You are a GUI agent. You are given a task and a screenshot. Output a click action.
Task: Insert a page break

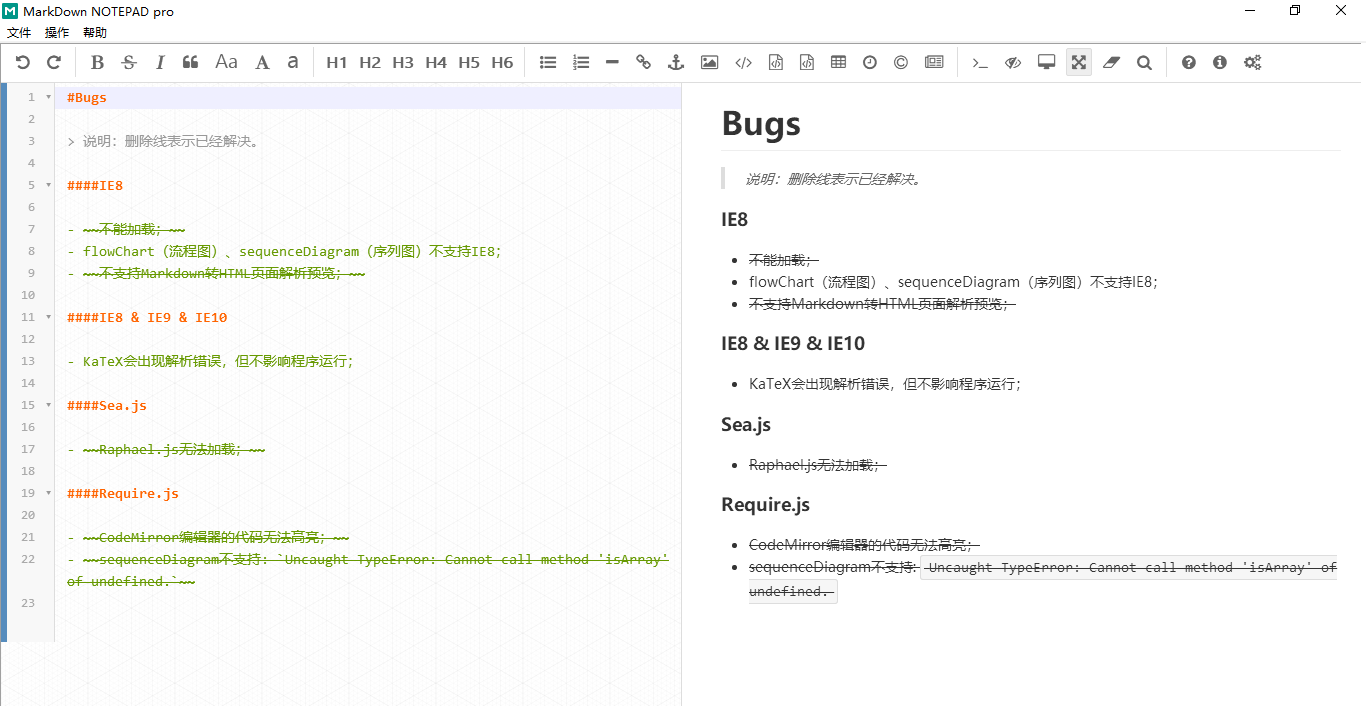(934, 62)
